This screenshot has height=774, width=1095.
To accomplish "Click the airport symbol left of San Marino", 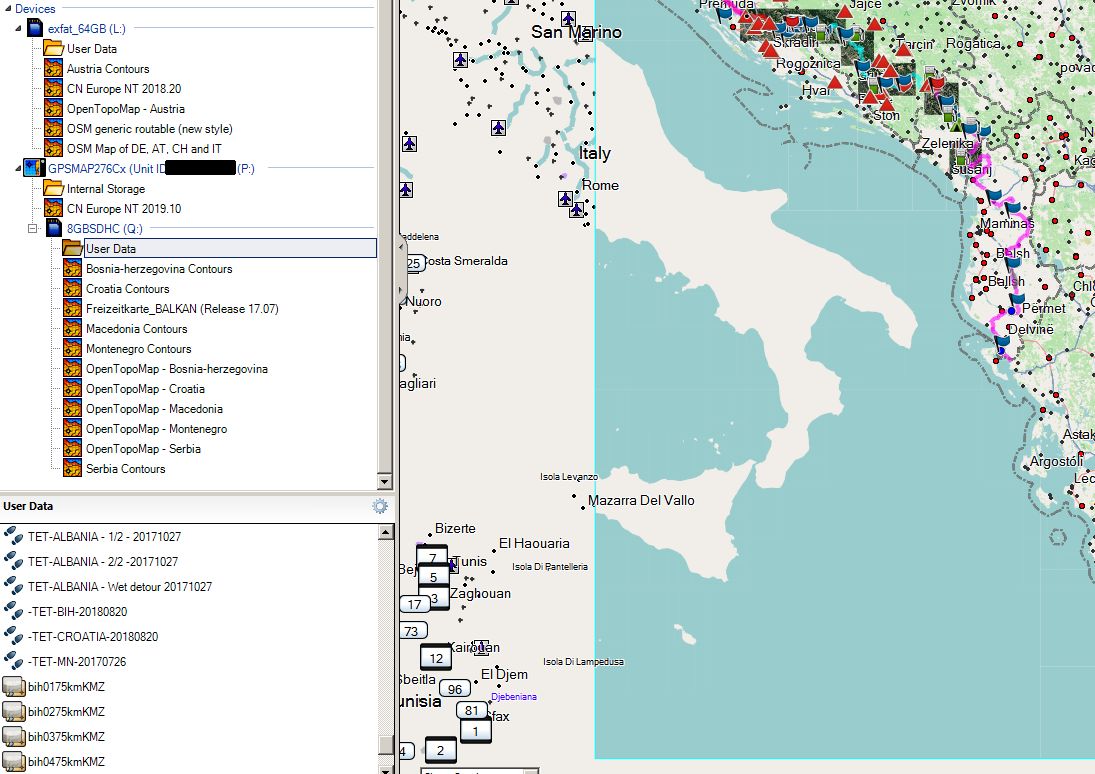I will [x=460, y=60].
